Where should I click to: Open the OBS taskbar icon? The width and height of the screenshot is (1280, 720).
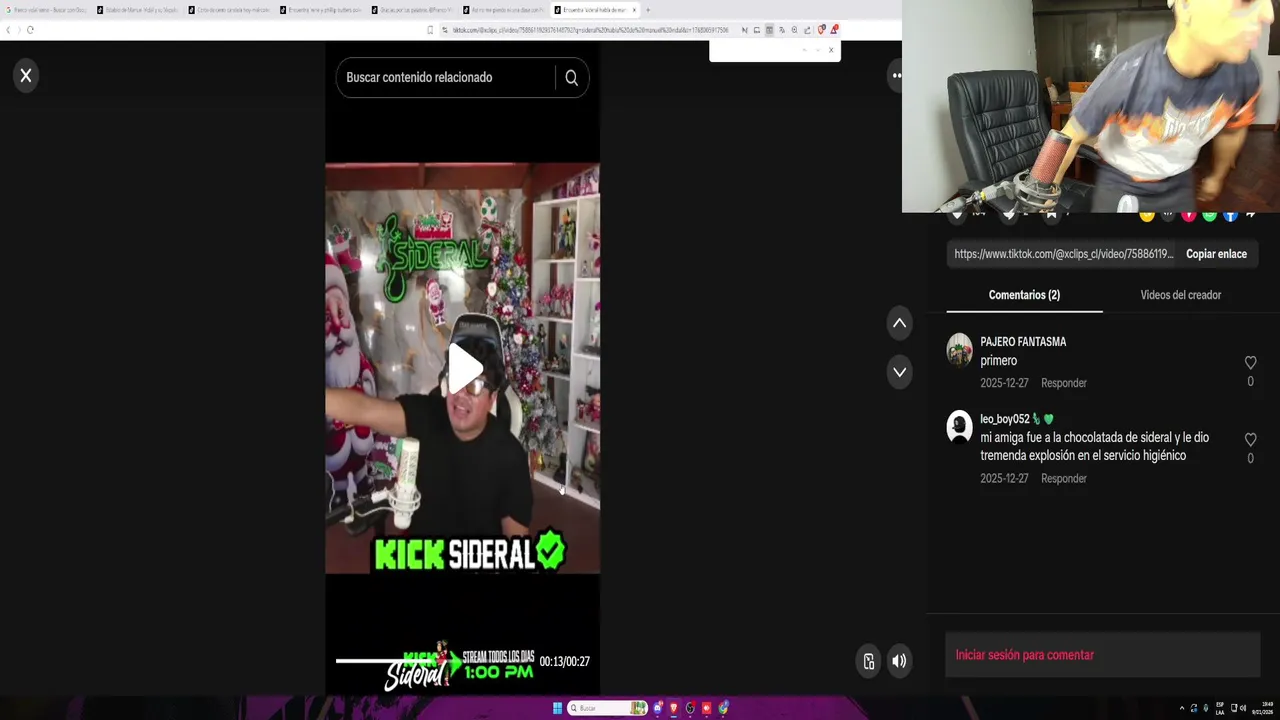click(690, 708)
